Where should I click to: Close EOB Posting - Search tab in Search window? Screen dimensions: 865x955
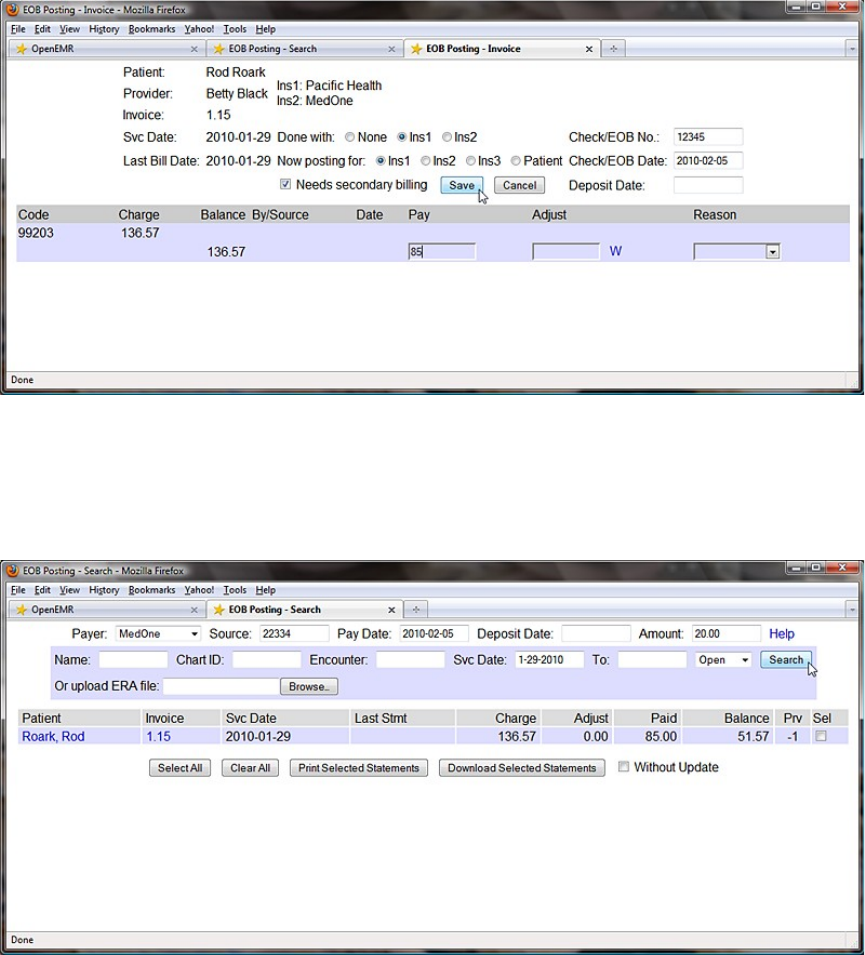(x=392, y=610)
